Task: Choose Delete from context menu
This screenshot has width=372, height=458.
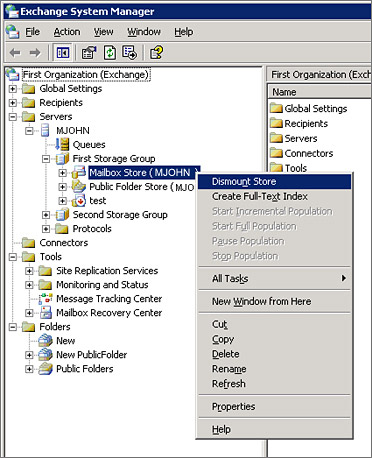Action: click(x=275, y=354)
